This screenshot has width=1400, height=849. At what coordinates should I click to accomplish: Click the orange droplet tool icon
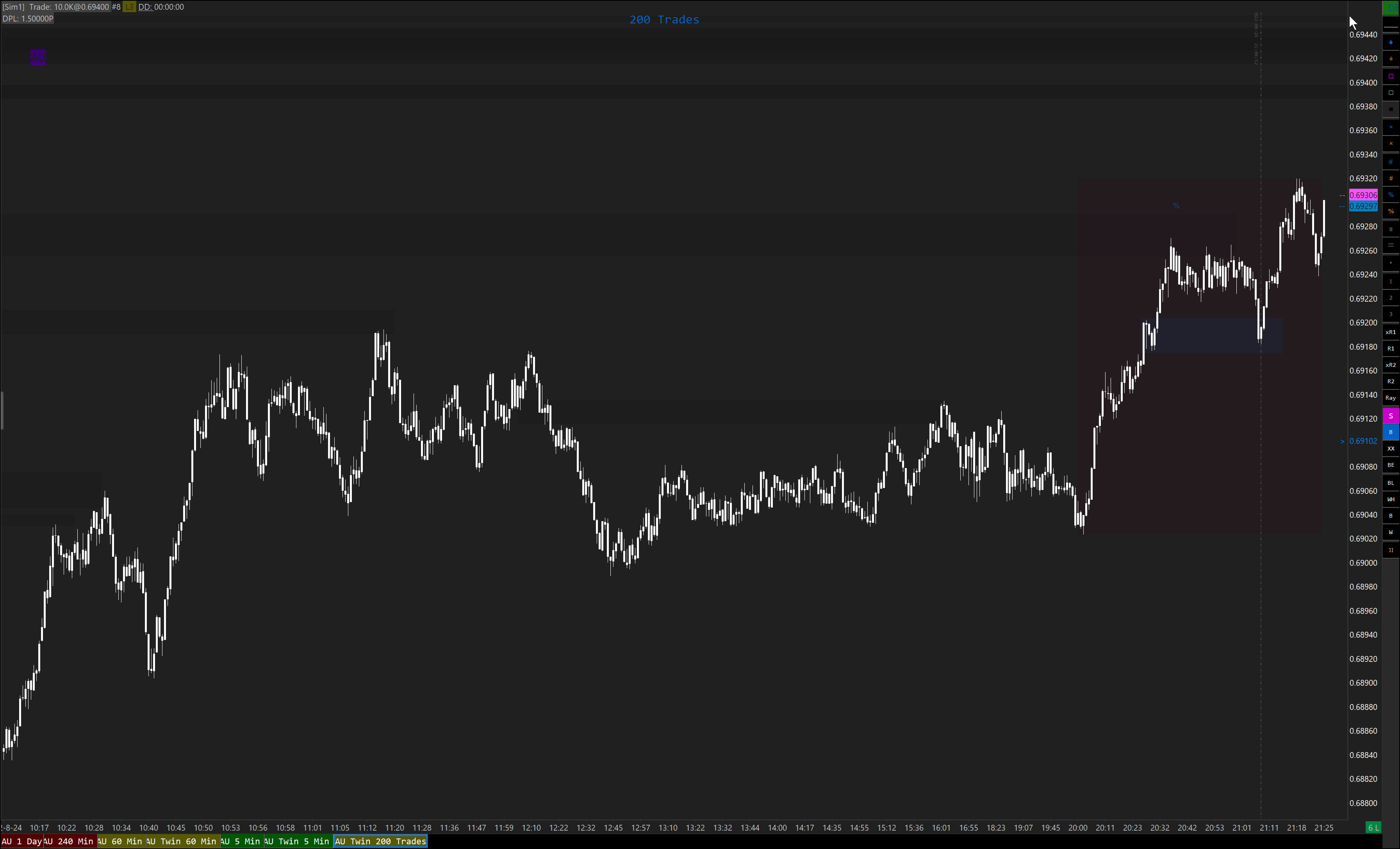point(1390,59)
